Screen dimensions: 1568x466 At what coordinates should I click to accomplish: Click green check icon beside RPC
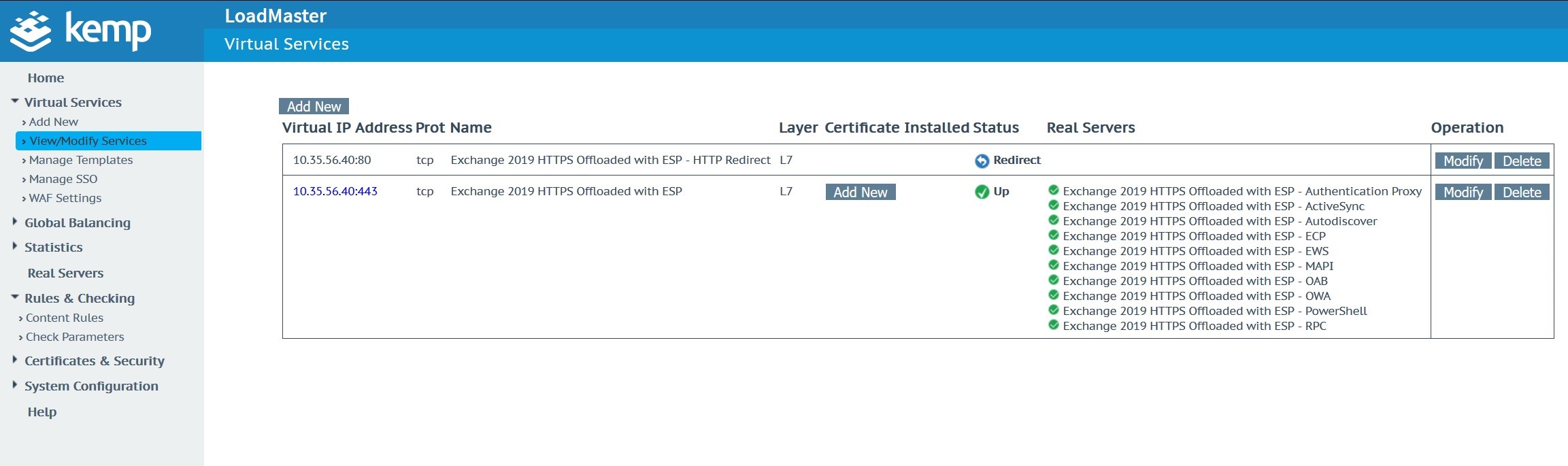pyautogui.click(x=1054, y=325)
